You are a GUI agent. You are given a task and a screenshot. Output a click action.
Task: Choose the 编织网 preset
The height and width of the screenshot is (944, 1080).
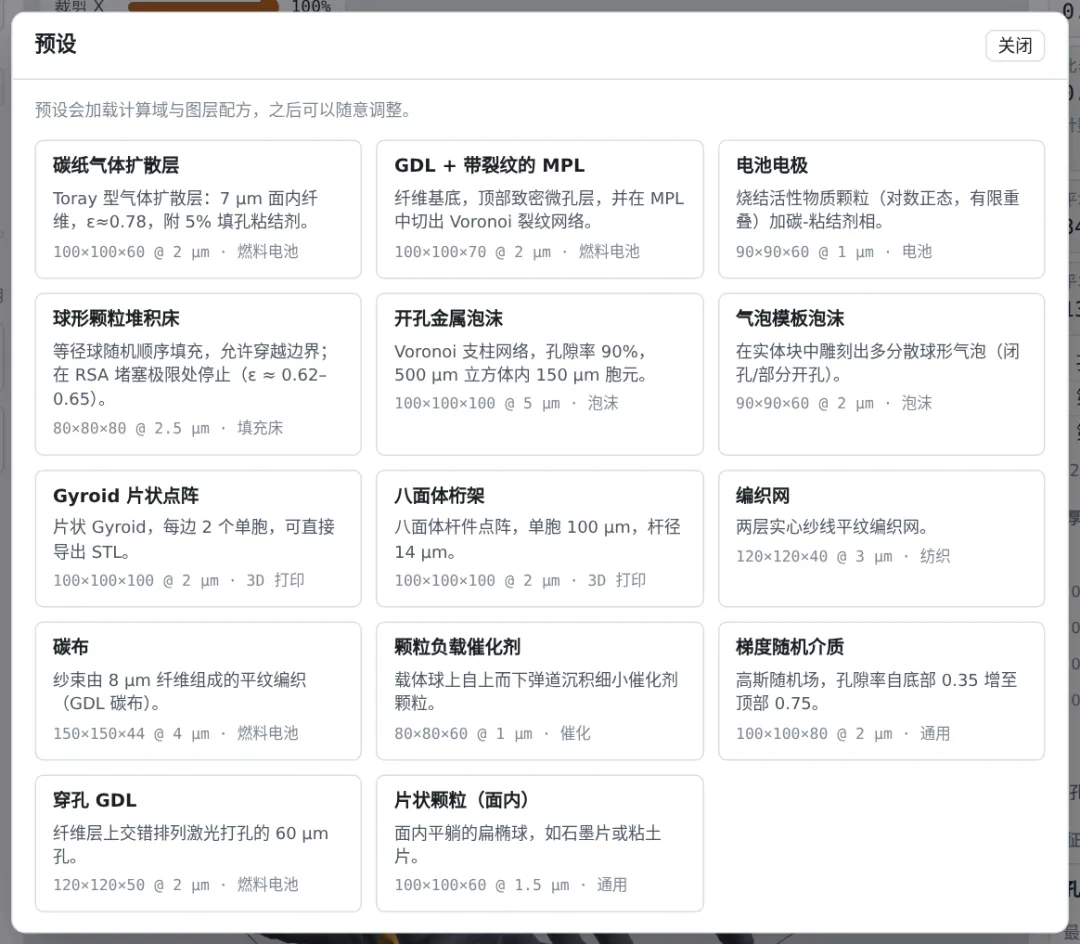pos(881,538)
